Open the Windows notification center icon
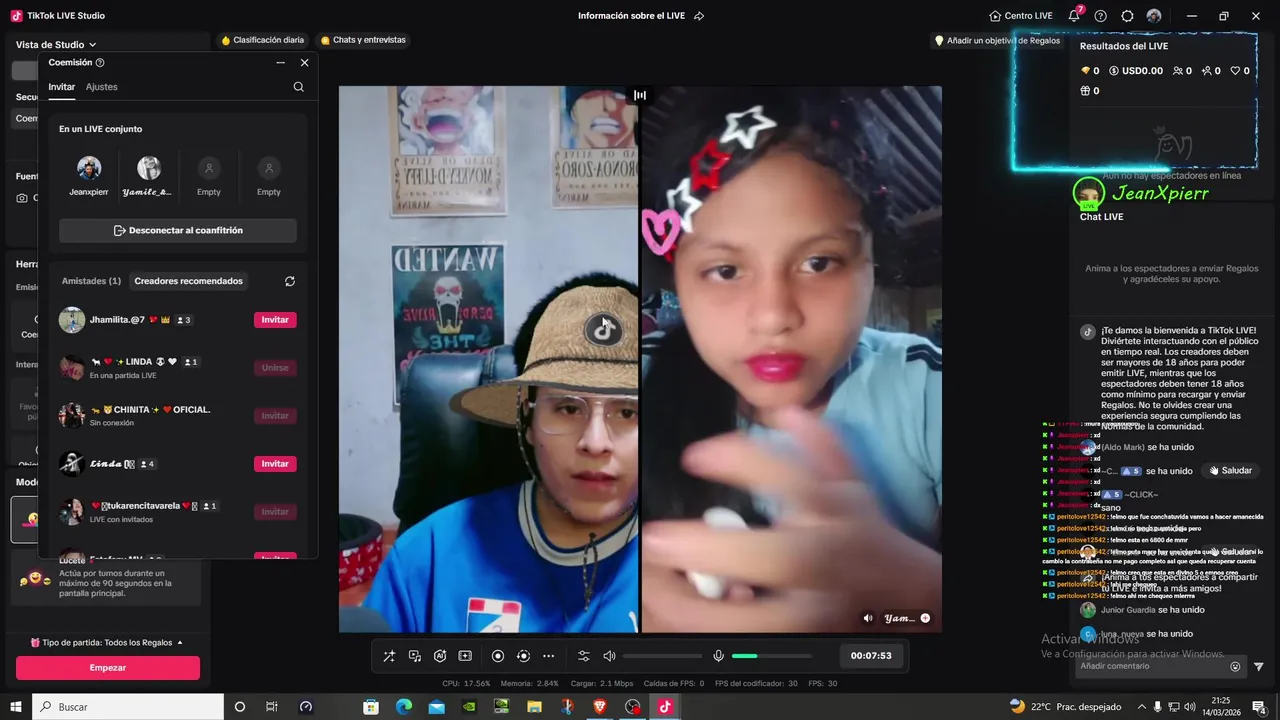This screenshot has height=720, width=1280. [1259, 707]
